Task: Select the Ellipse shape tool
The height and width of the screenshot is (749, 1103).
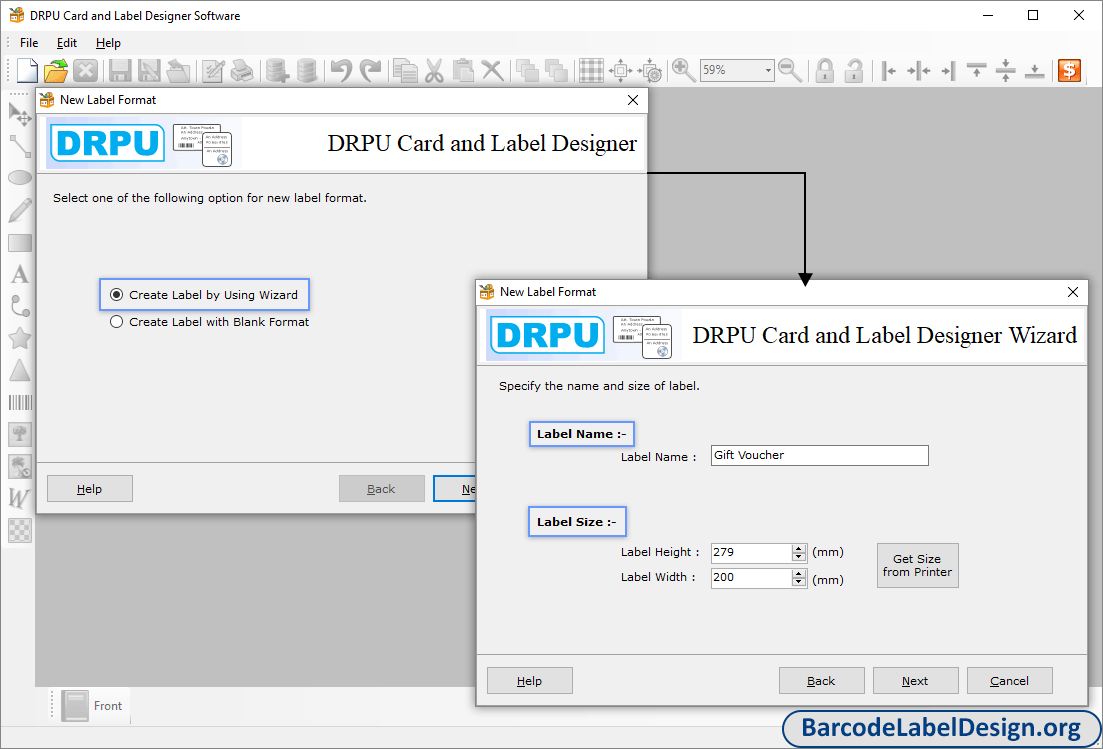Action: pos(20,177)
